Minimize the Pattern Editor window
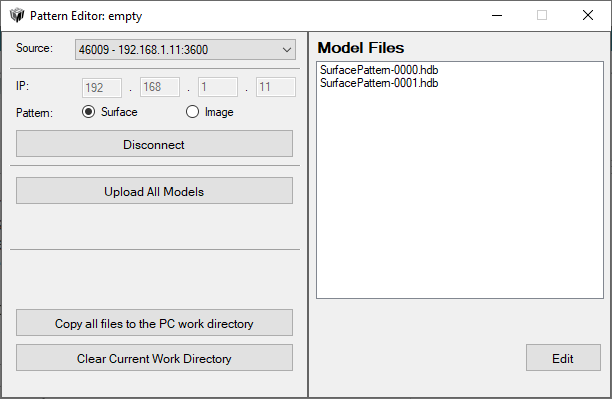Screen dimensions: 612x399 497,16
